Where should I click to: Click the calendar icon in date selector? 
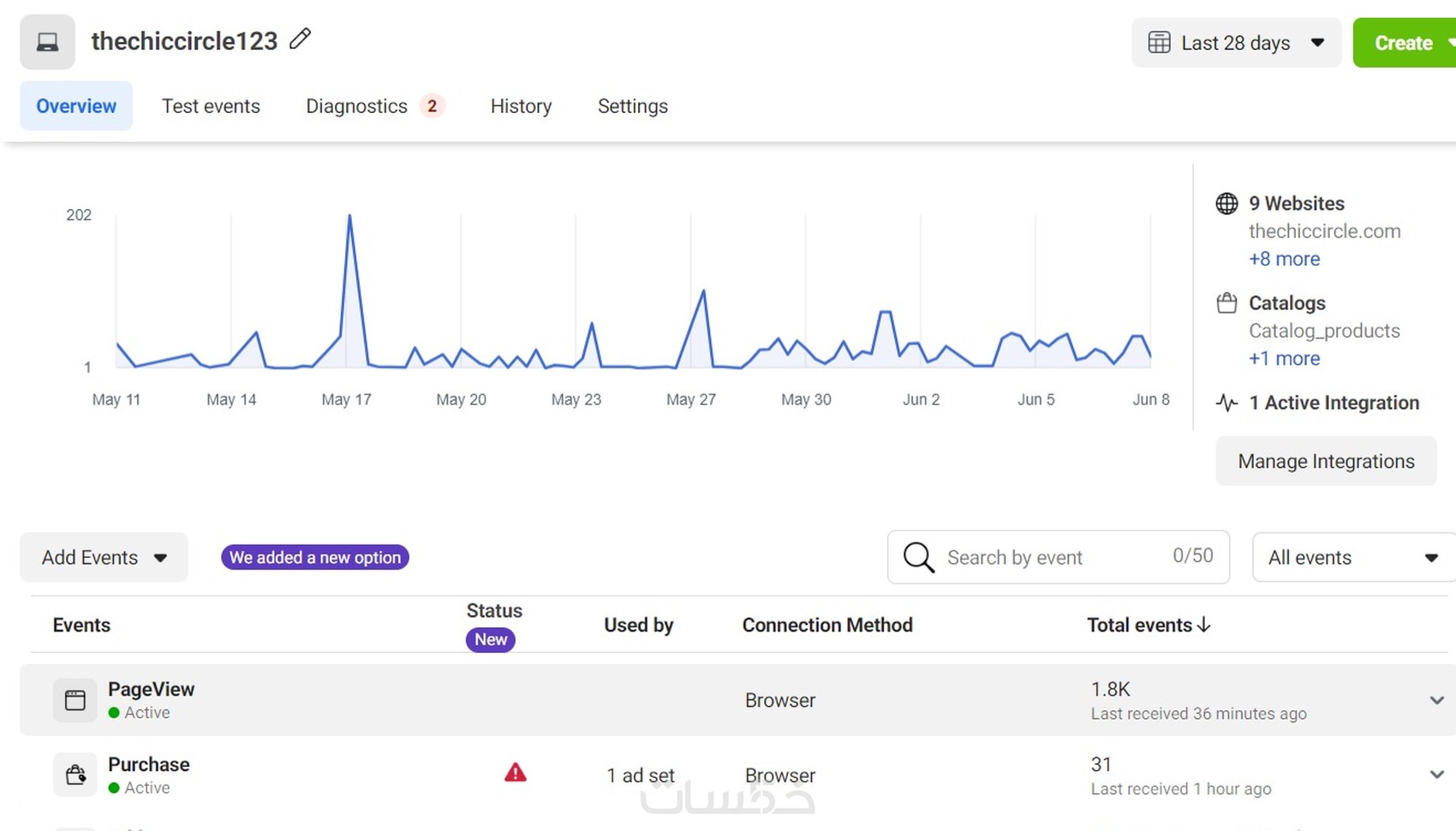1159,43
